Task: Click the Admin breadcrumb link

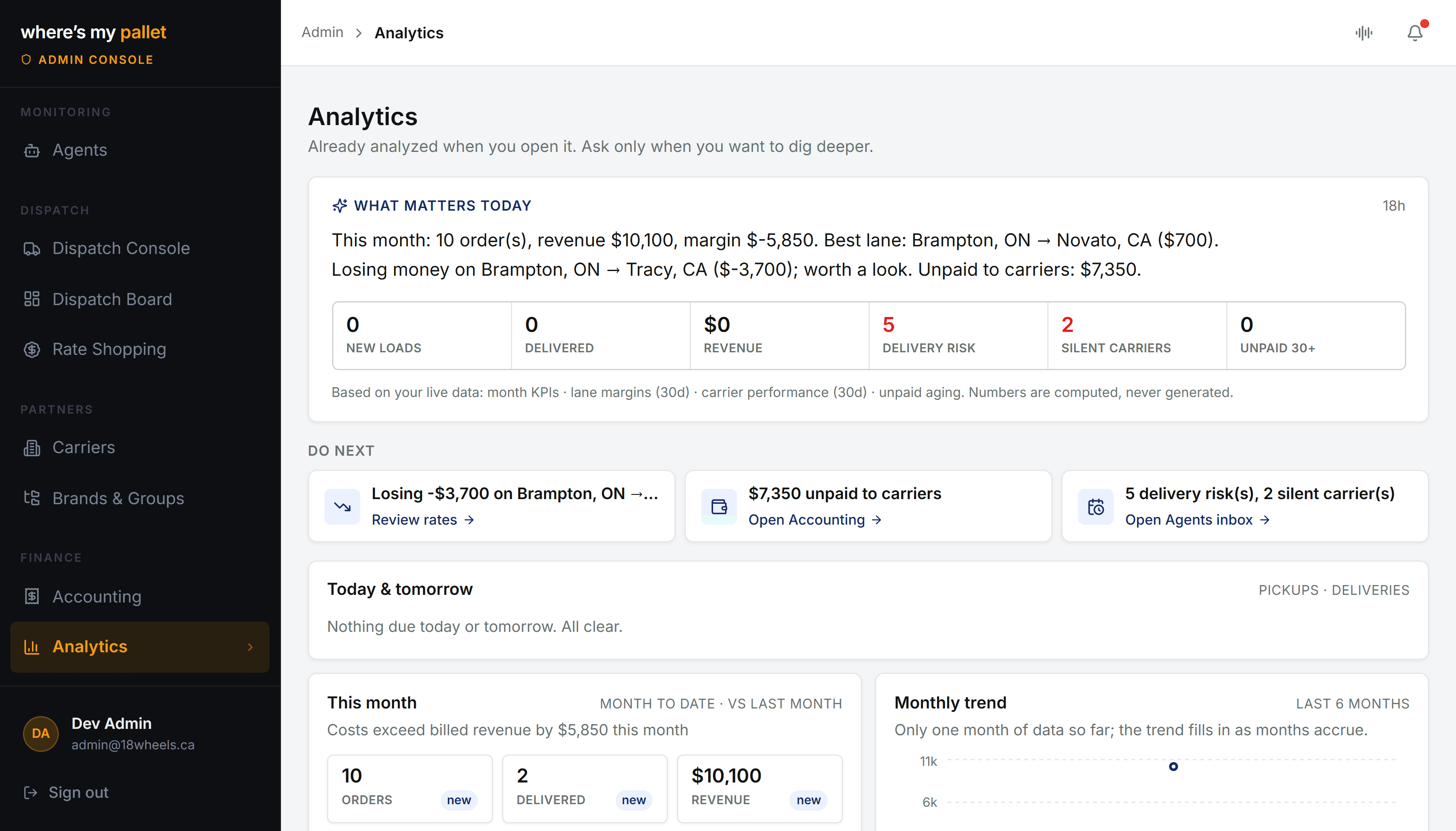Action: (323, 32)
